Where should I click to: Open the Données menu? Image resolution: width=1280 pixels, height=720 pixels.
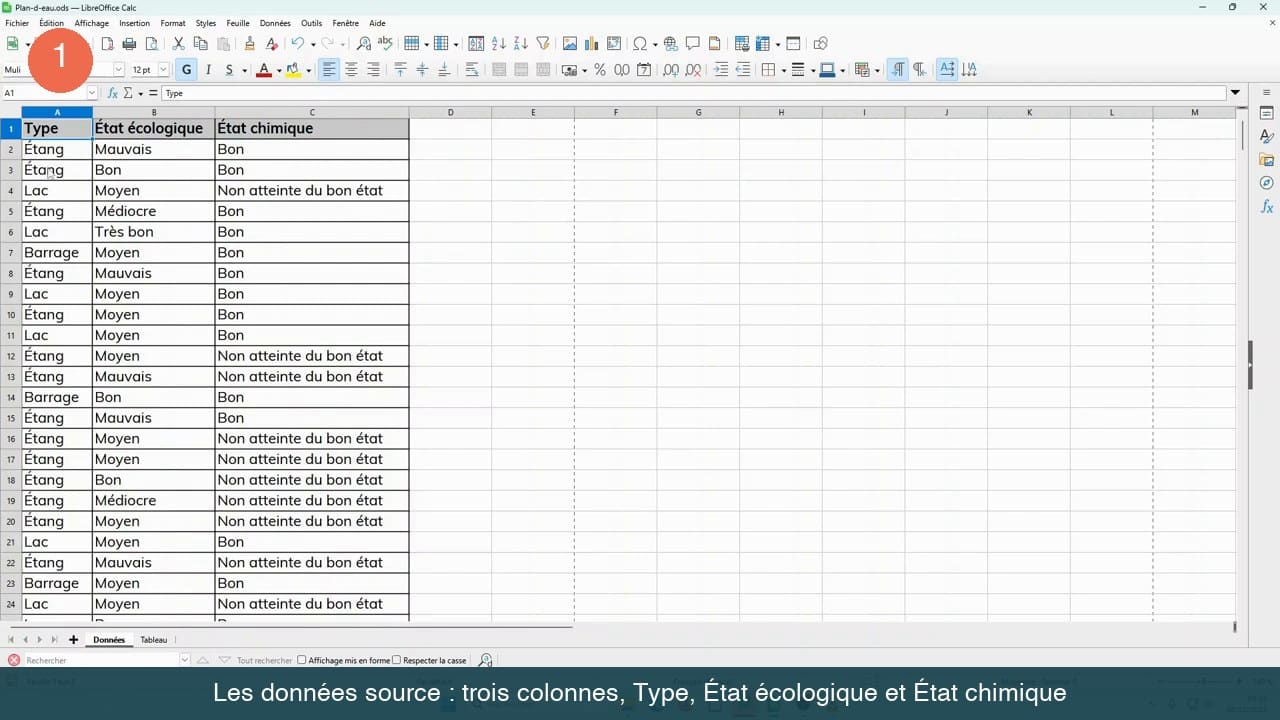point(275,23)
